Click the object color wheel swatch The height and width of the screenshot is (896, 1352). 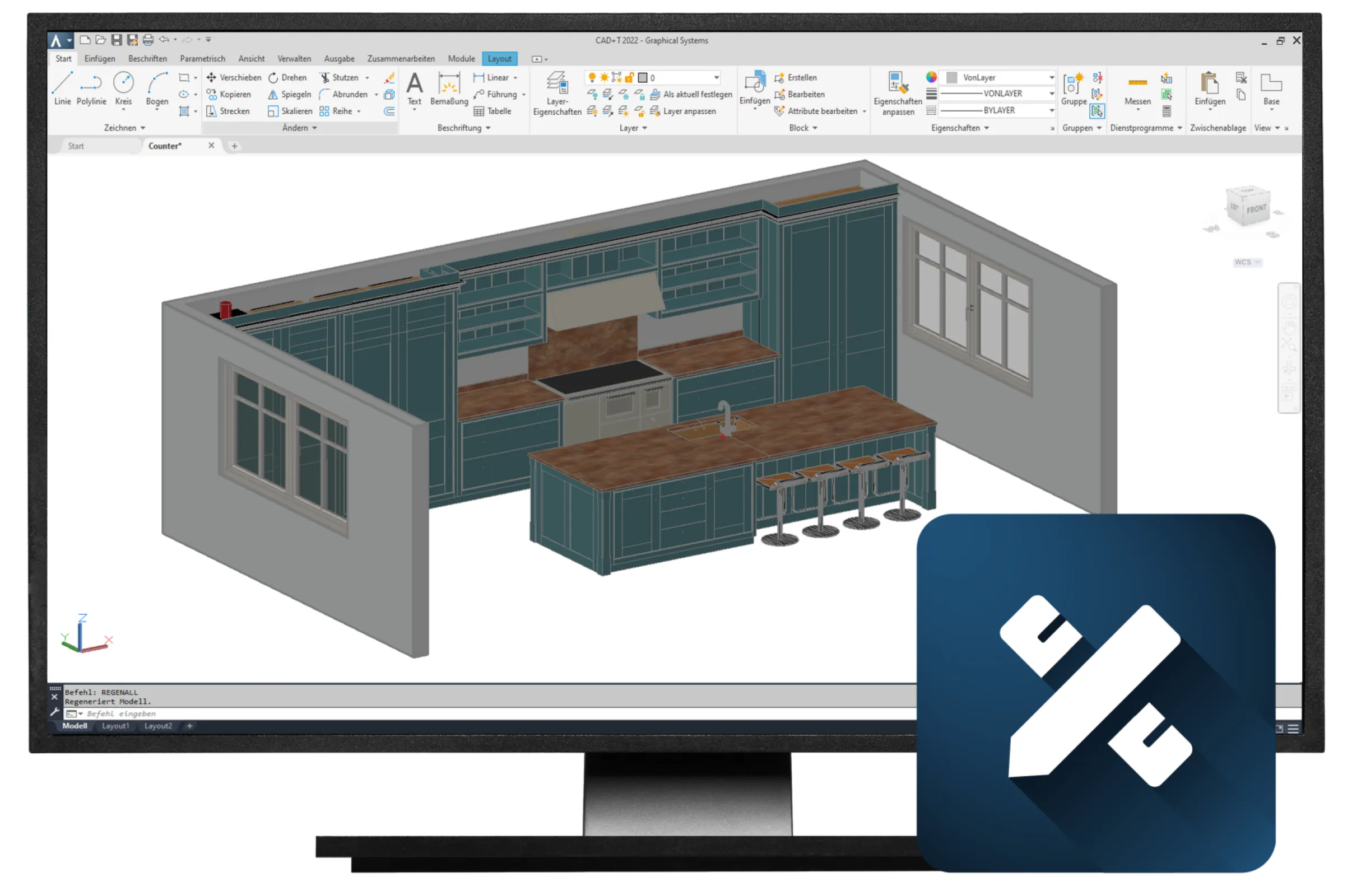click(x=931, y=77)
